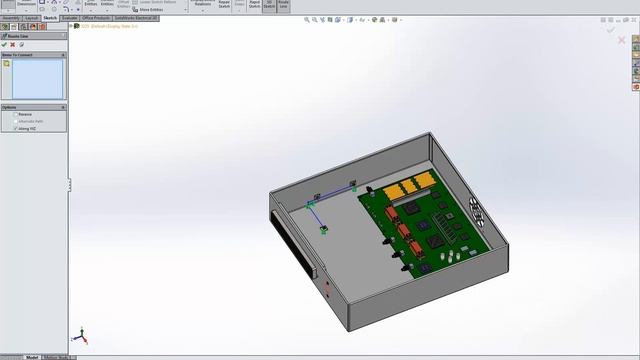Collapse the Items To Connect section
The image size is (640, 360).
[x=63, y=55]
